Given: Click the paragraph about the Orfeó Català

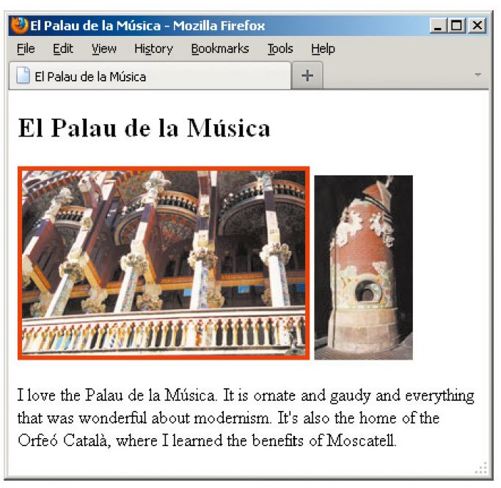Looking at the screenshot, I should coord(246,418).
